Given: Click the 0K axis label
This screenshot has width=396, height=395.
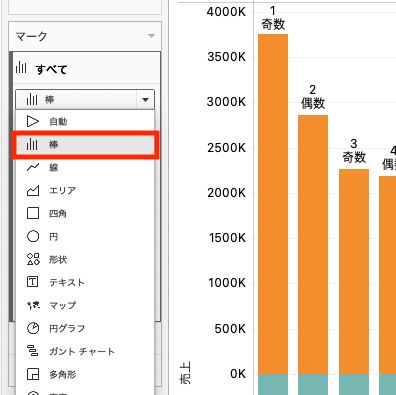Looking at the screenshot, I should coord(238,374).
